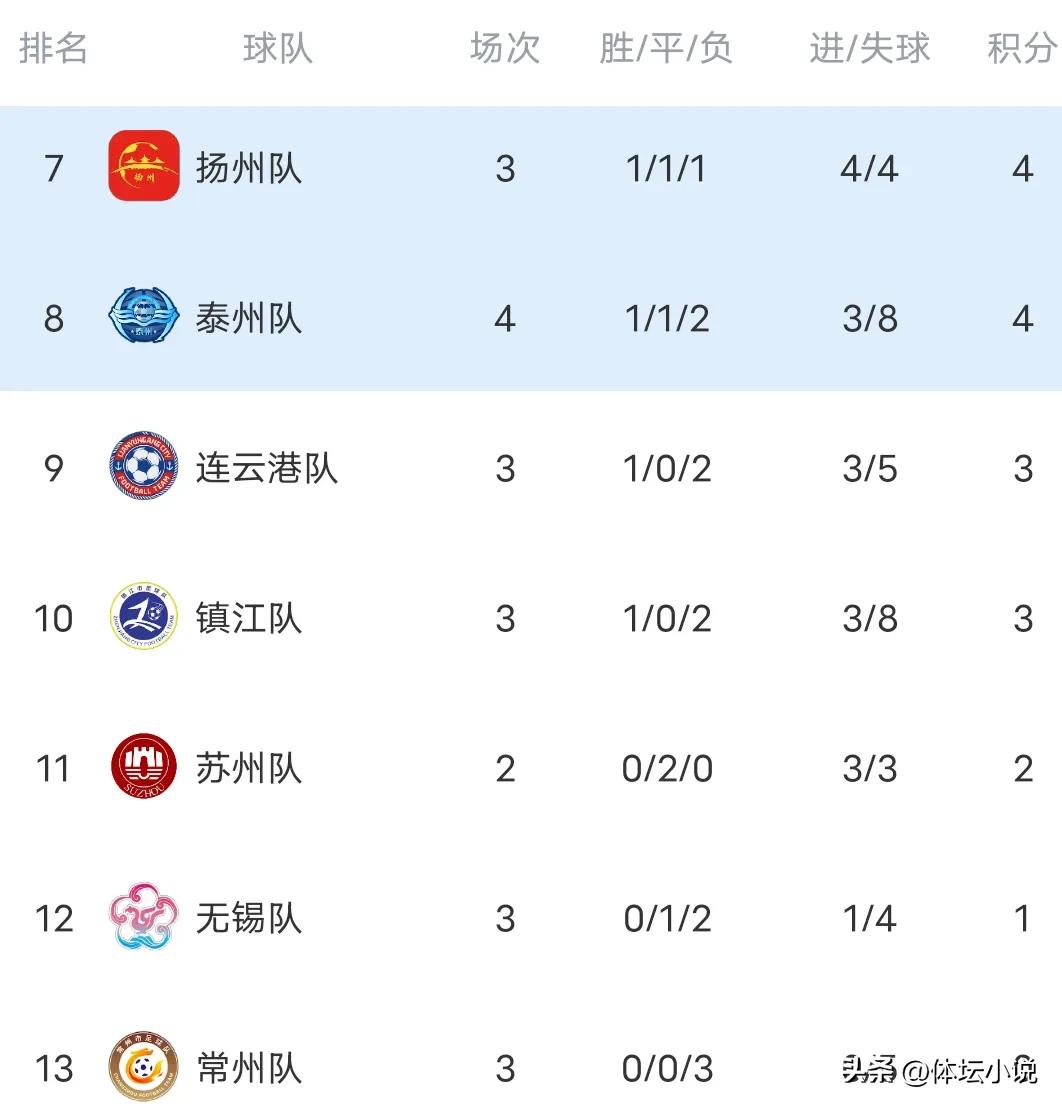Tap the Suzhou dark red logo

pos(144,766)
